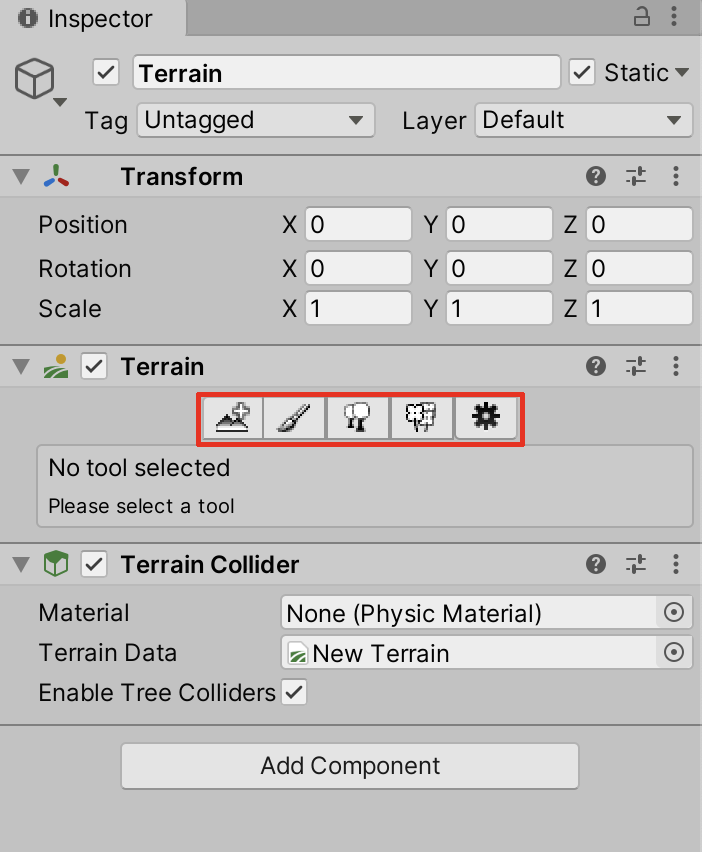The image size is (702, 852).
Task: Uncheck Enable Tree Colliders
Action: [294, 692]
